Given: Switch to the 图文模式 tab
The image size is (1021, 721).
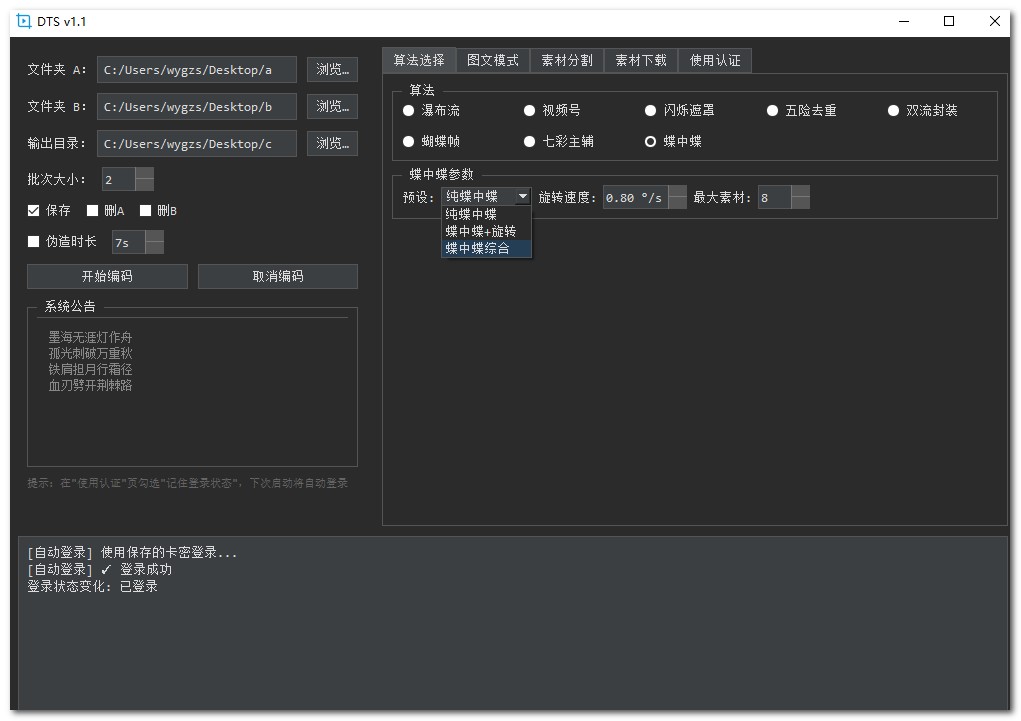Looking at the screenshot, I should click(493, 60).
